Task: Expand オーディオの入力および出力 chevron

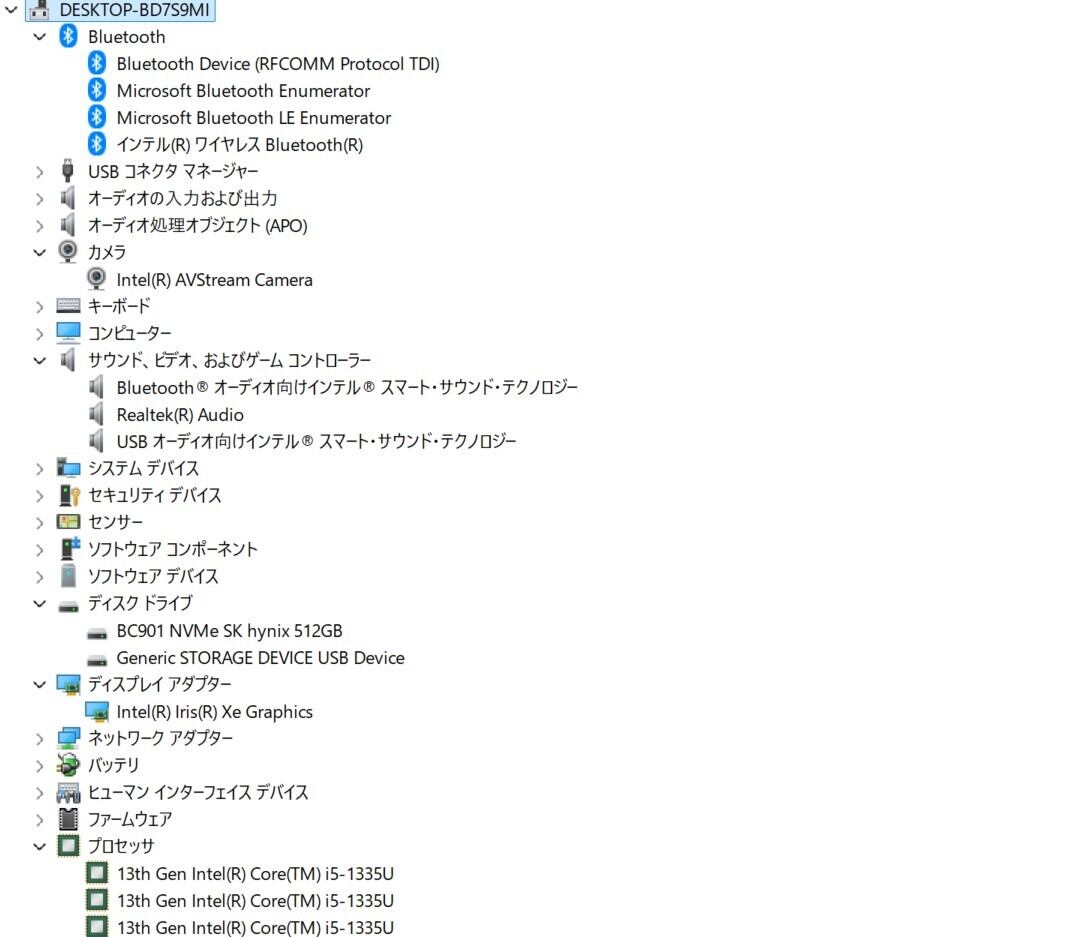Action: point(39,199)
